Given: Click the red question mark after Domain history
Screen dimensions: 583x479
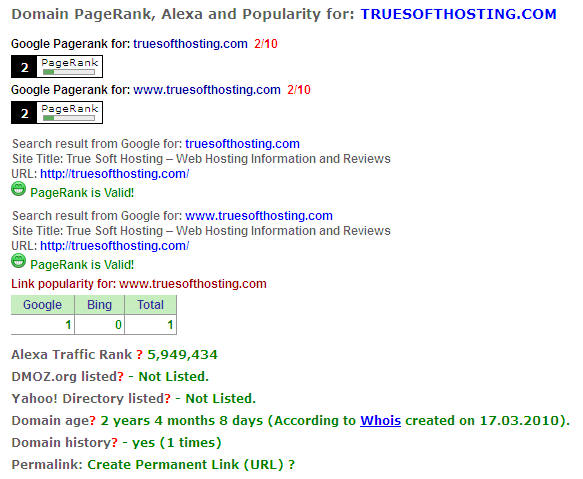Looking at the screenshot, I should (115, 443).
